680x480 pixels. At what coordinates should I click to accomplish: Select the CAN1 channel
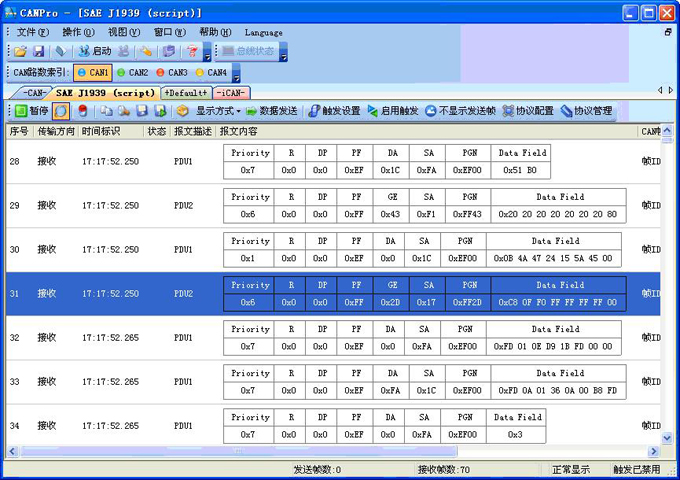(x=93, y=73)
